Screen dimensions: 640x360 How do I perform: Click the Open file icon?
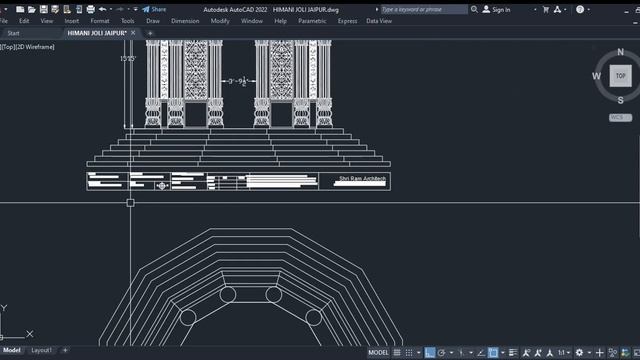point(31,9)
